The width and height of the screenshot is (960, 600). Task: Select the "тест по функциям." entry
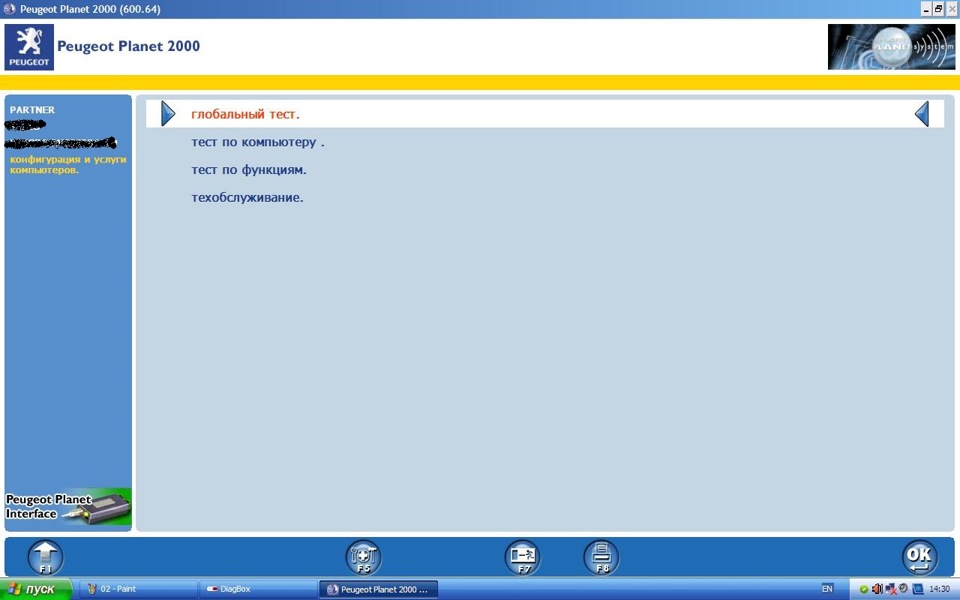[249, 170]
